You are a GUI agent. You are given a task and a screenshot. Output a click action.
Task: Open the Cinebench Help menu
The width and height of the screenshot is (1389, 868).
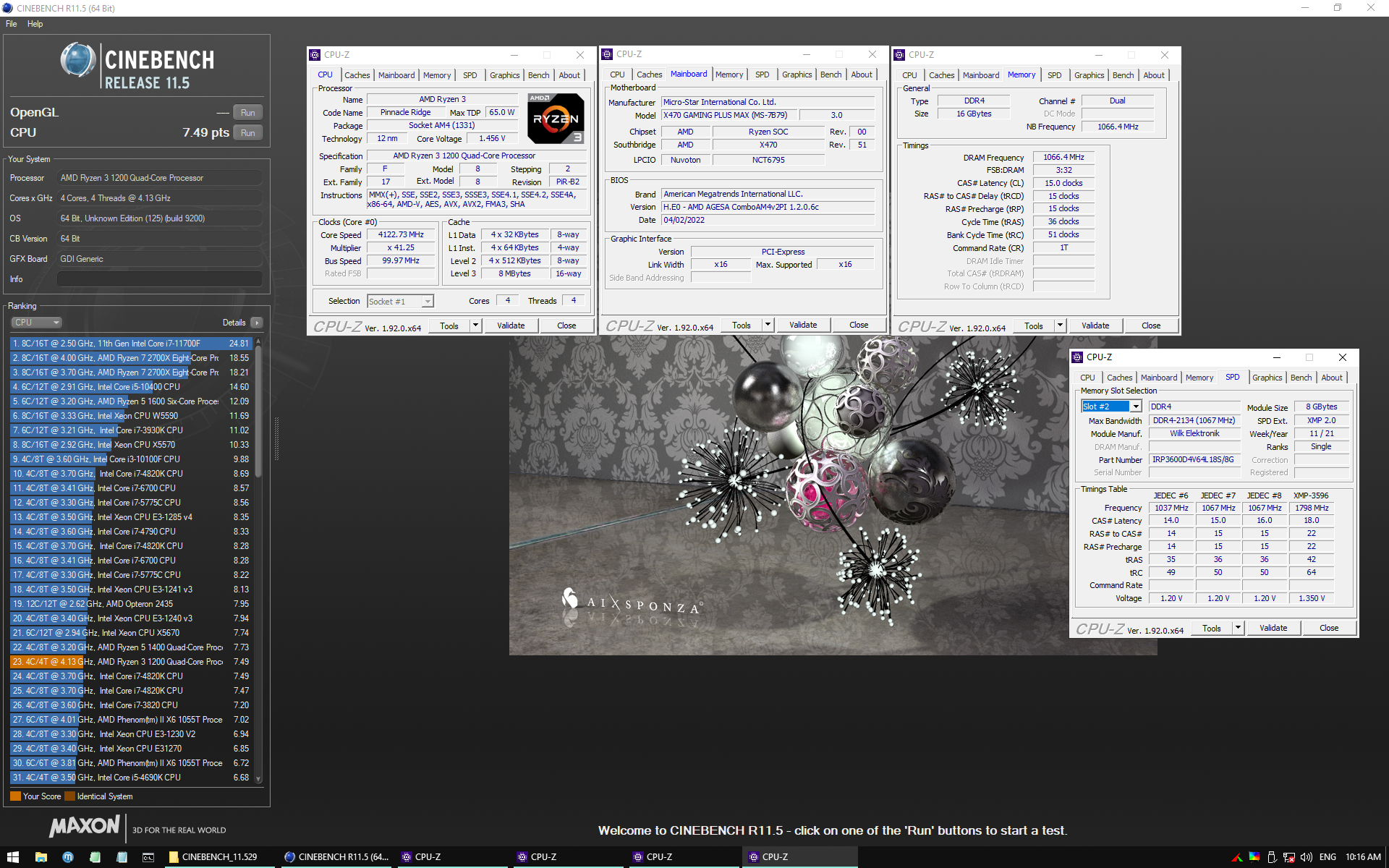tap(35, 24)
